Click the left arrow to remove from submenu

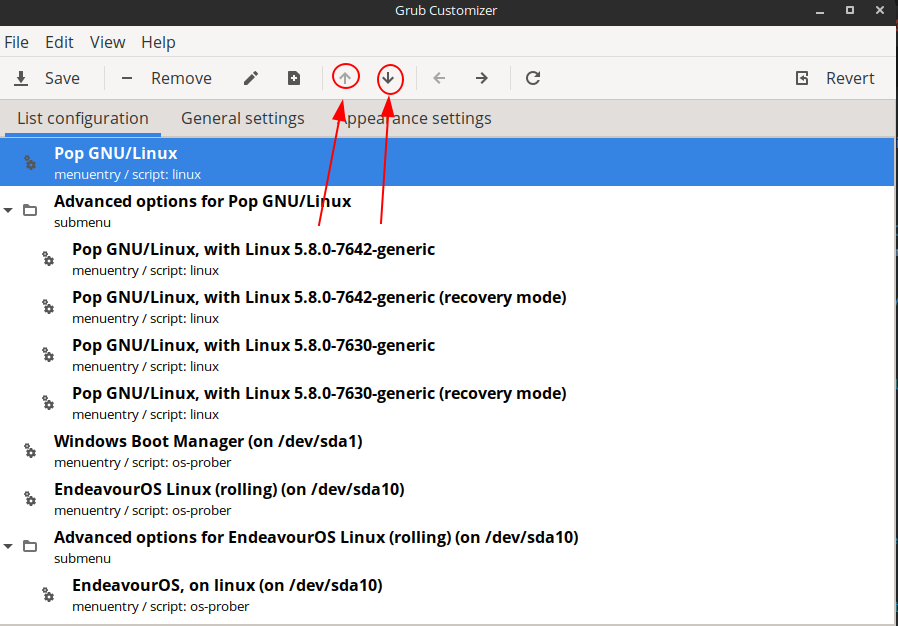pyautogui.click(x=439, y=78)
